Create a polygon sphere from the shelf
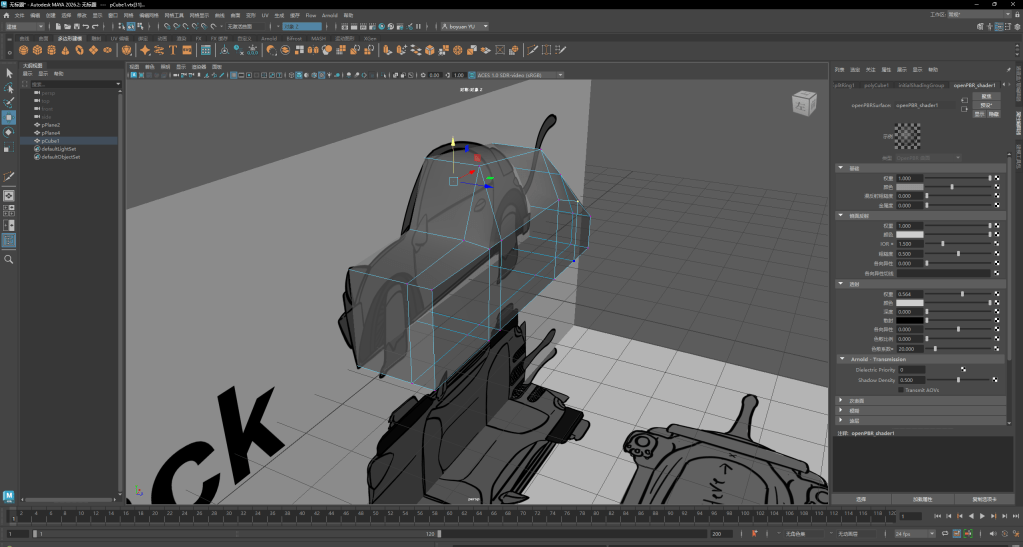1023x547 pixels. 24,50
